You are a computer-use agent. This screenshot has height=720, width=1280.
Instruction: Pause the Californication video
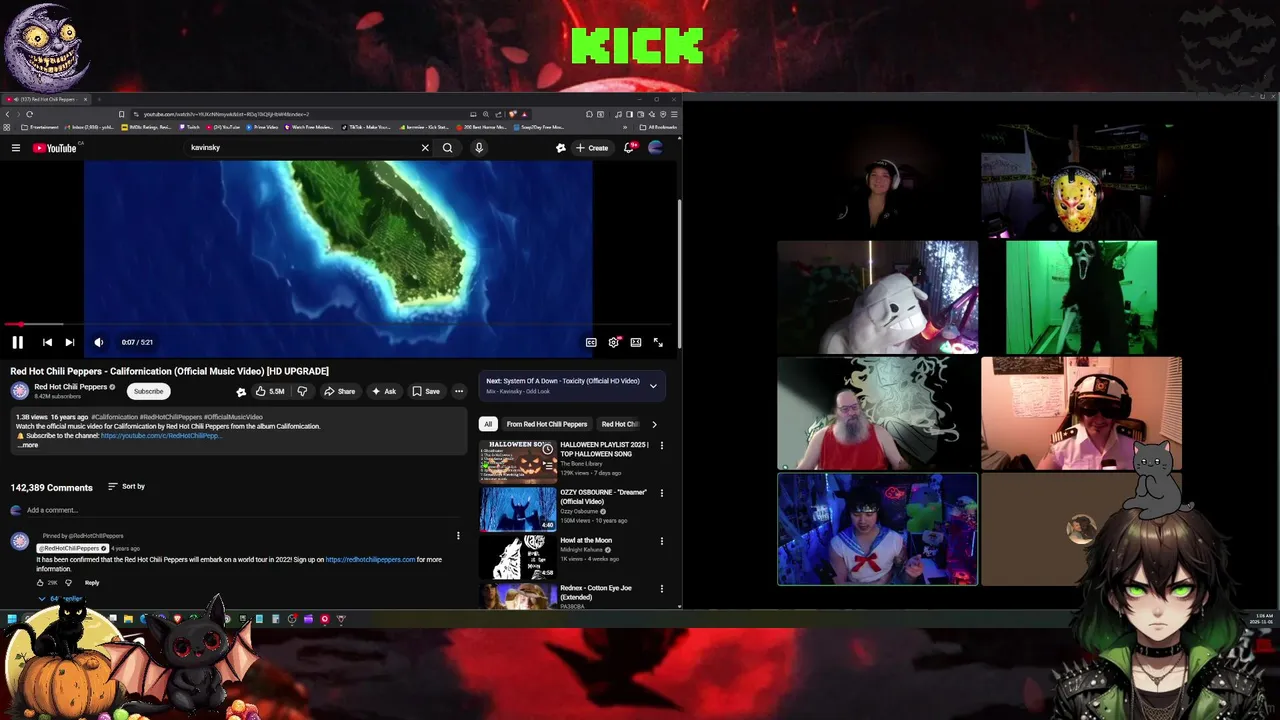point(17,342)
